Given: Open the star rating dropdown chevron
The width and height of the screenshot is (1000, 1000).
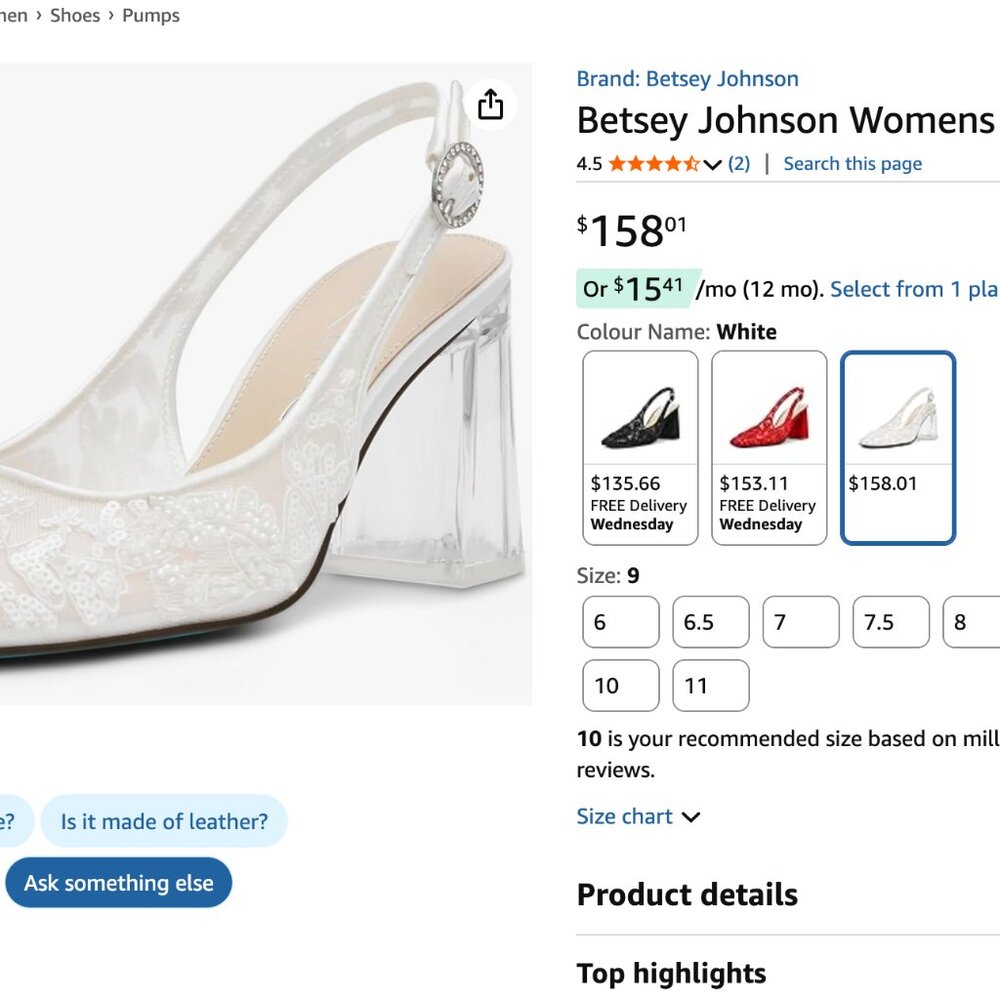Looking at the screenshot, I should click(x=712, y=165).
